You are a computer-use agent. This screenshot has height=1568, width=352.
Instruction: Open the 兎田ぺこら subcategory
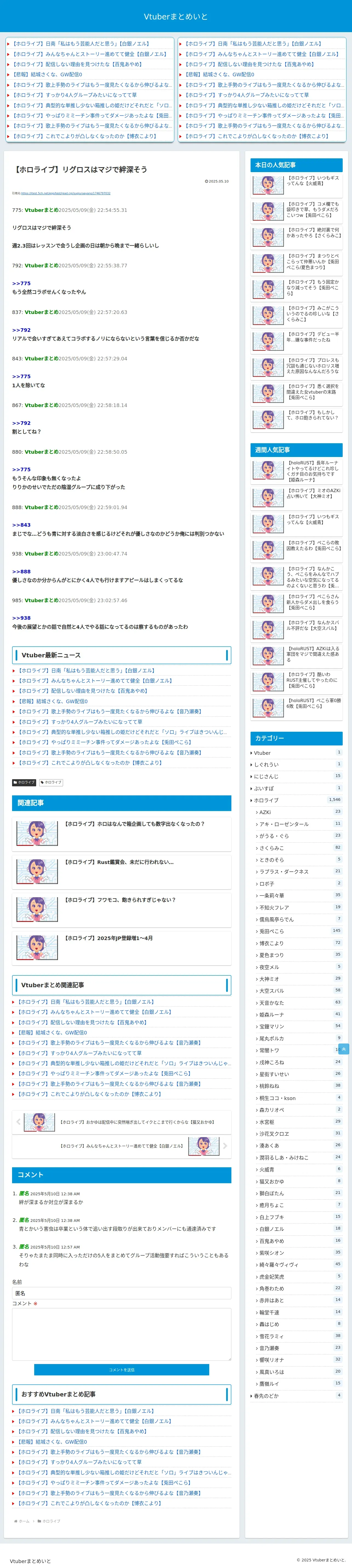pos(299,931)
